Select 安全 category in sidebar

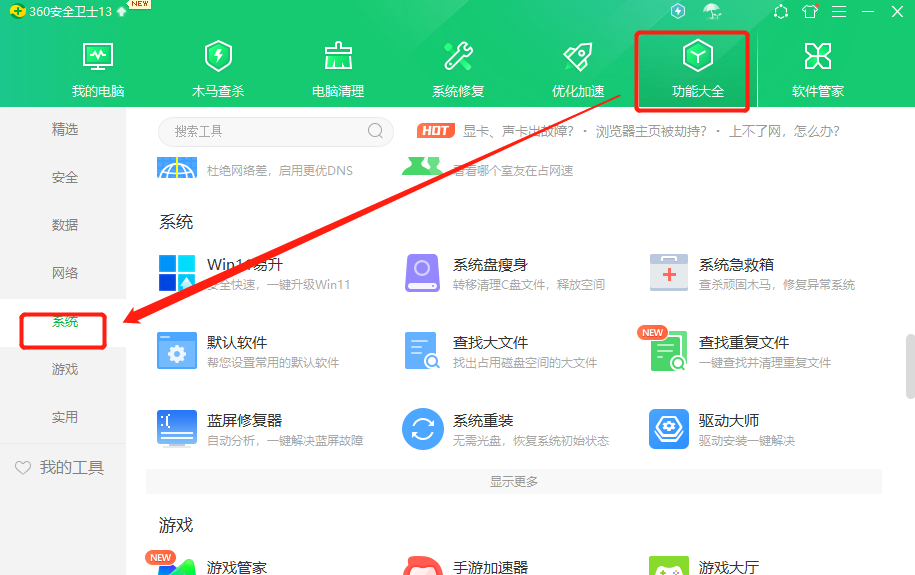(65, 177)
